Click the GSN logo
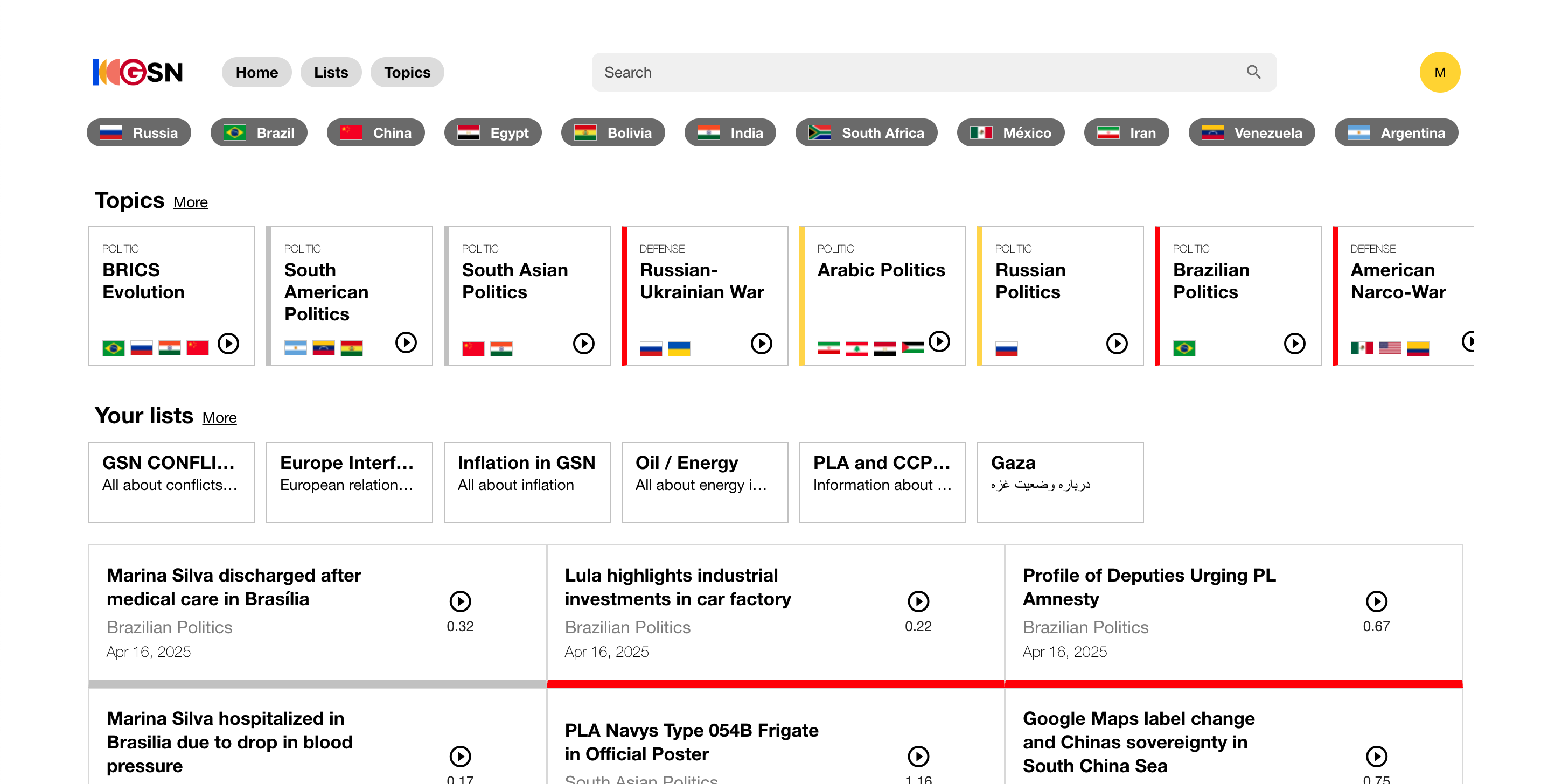 click(x=137, y=72)
